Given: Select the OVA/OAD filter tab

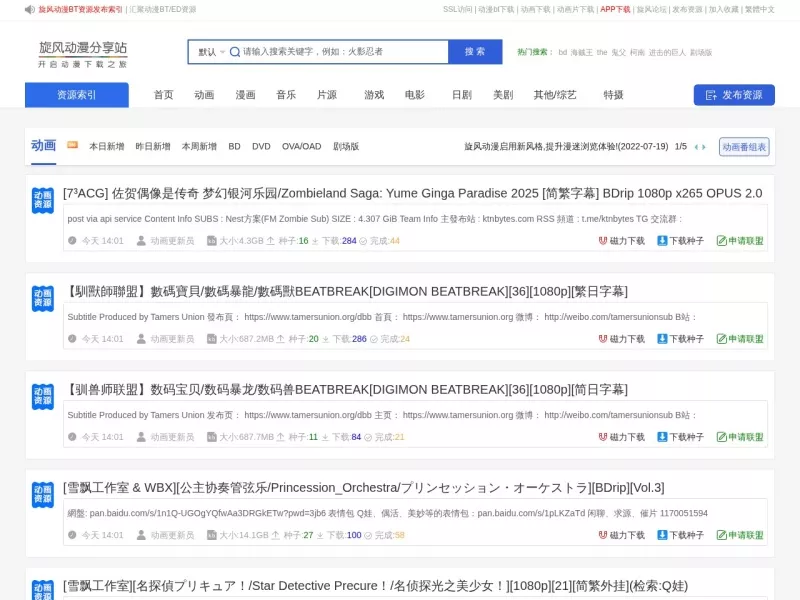Looking at the screenshot, I should point(302,146).
